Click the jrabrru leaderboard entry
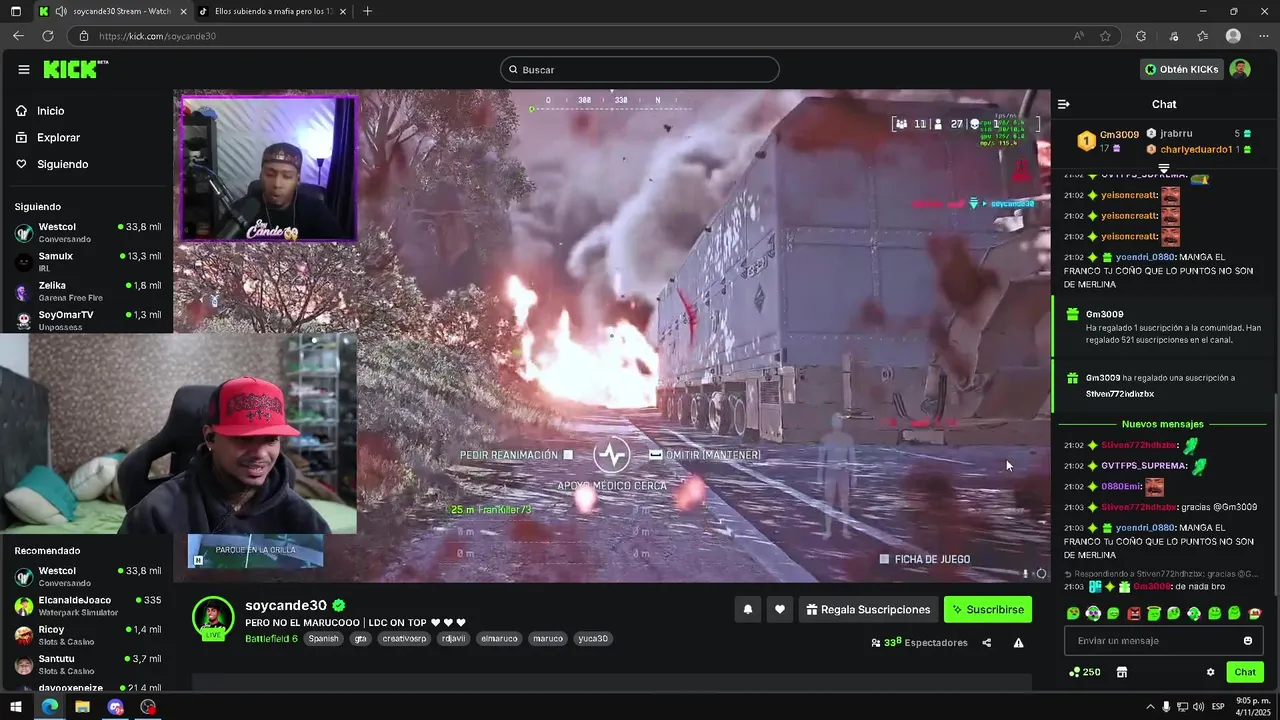Screen dimensions: 1280x720 pos(1176,133)
